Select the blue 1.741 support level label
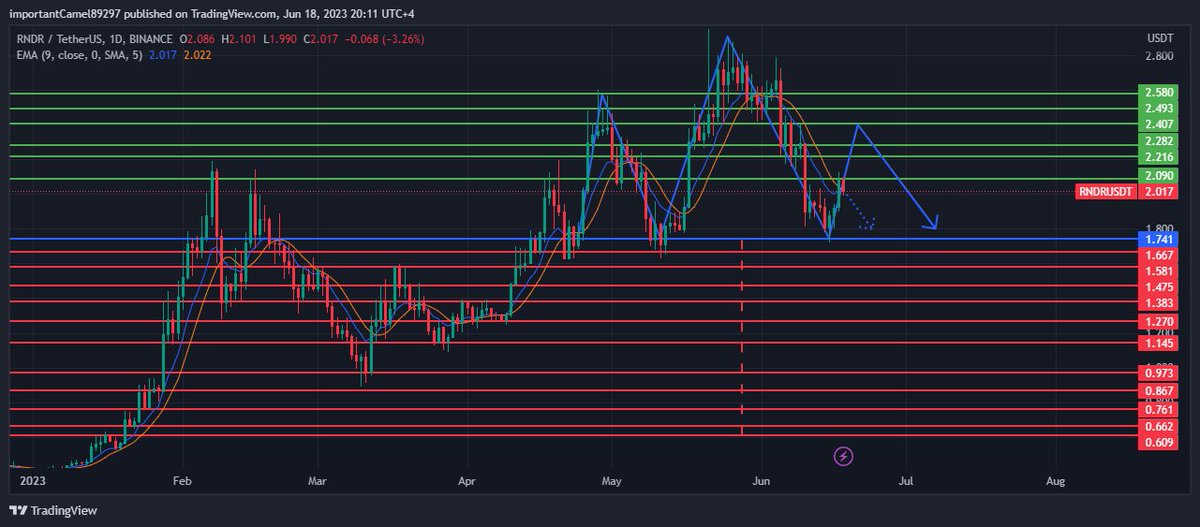1200x527 pixels. (x=1159, y=240)
